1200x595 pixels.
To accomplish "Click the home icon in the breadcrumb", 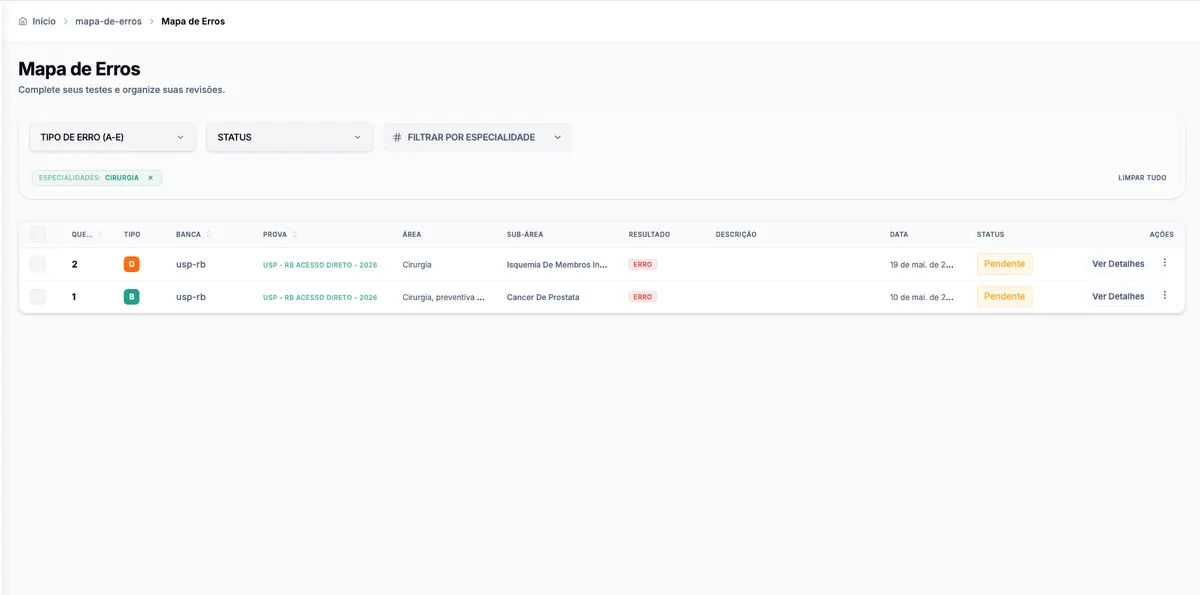I will point(23,21).
